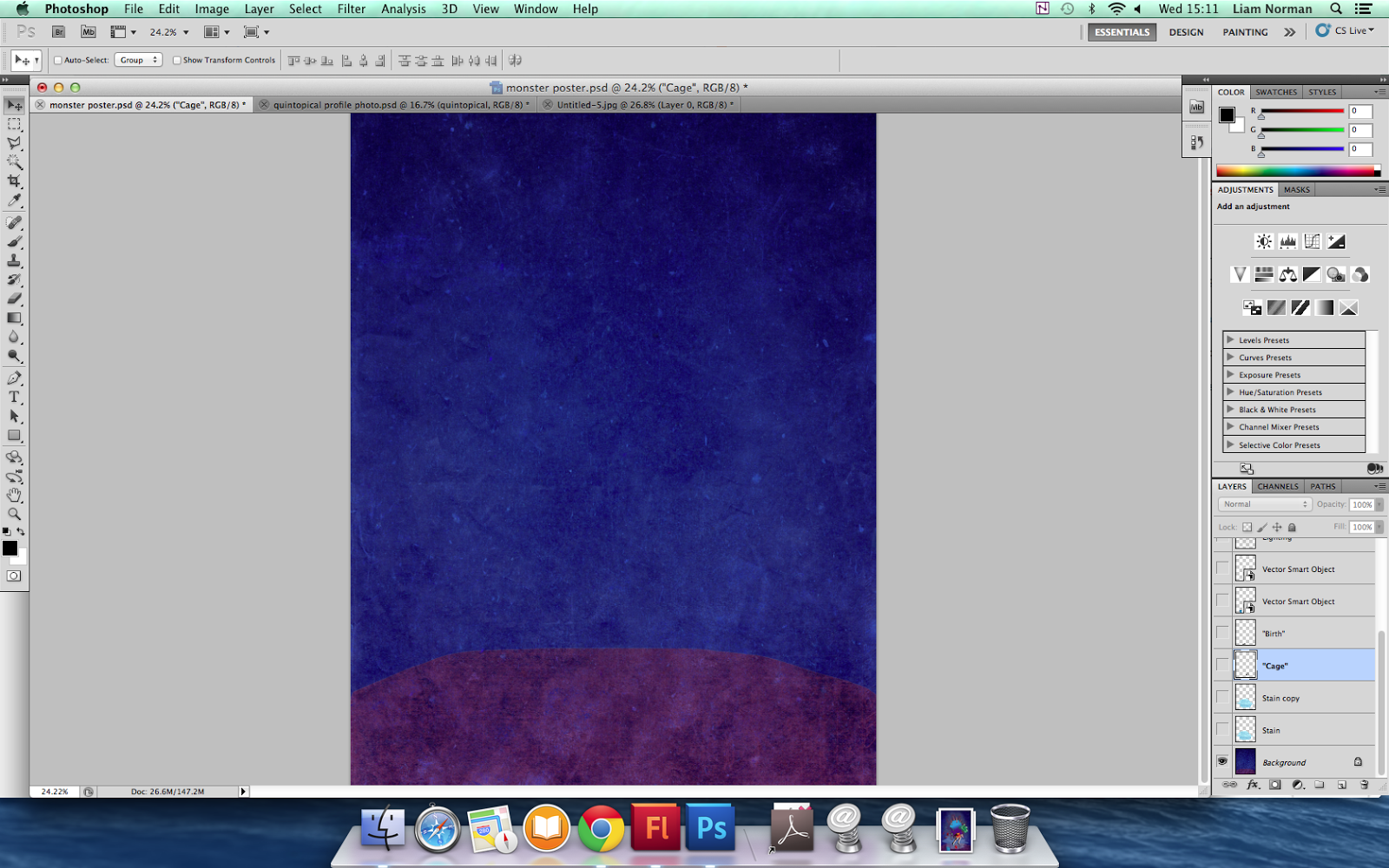Select the Clone Stamp tool
Image resolution: width=1389 pixels, height=868 pixels.
[x=14, y=260]
